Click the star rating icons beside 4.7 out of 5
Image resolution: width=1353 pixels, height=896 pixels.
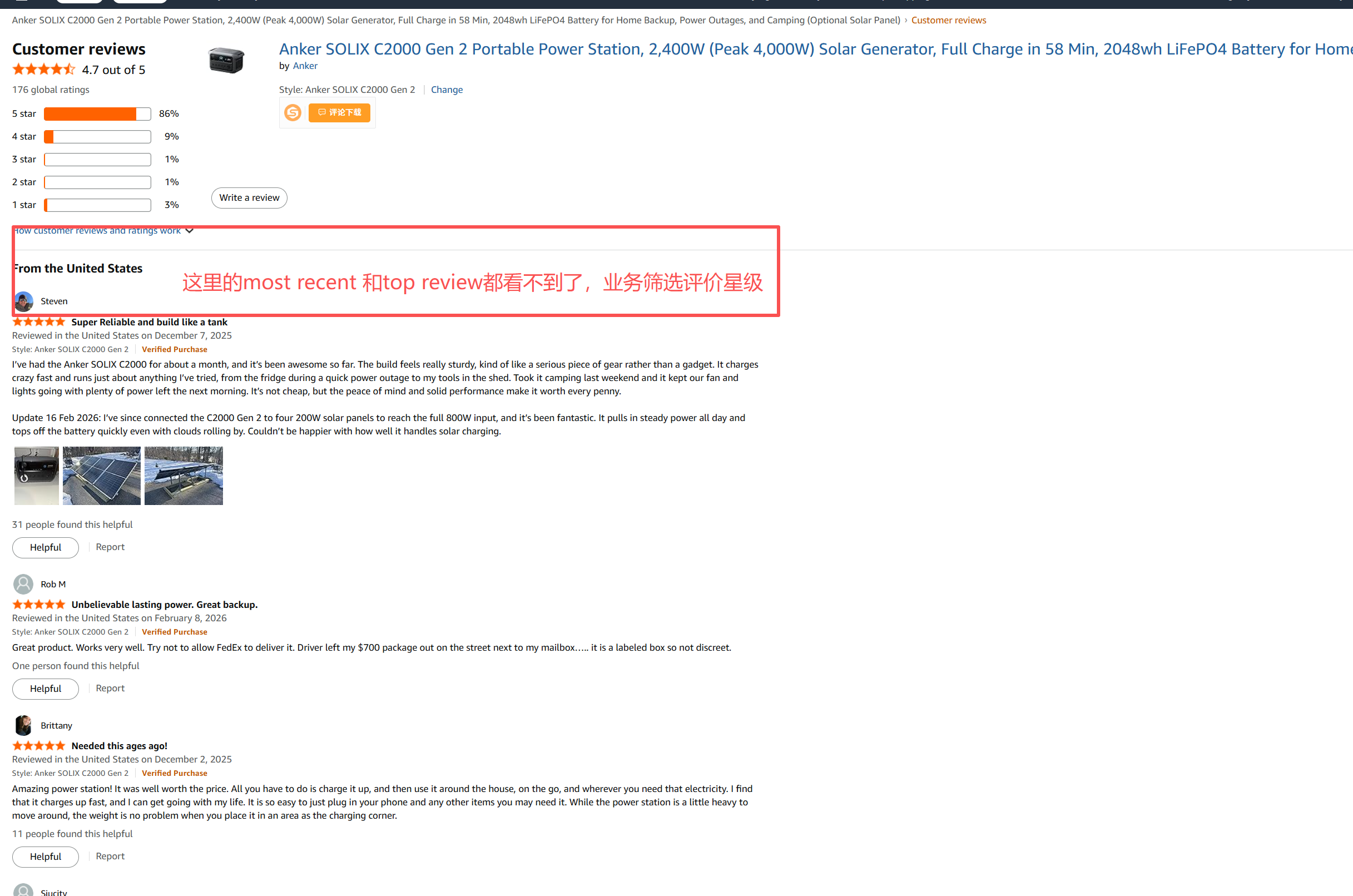[x=43, y=70]
